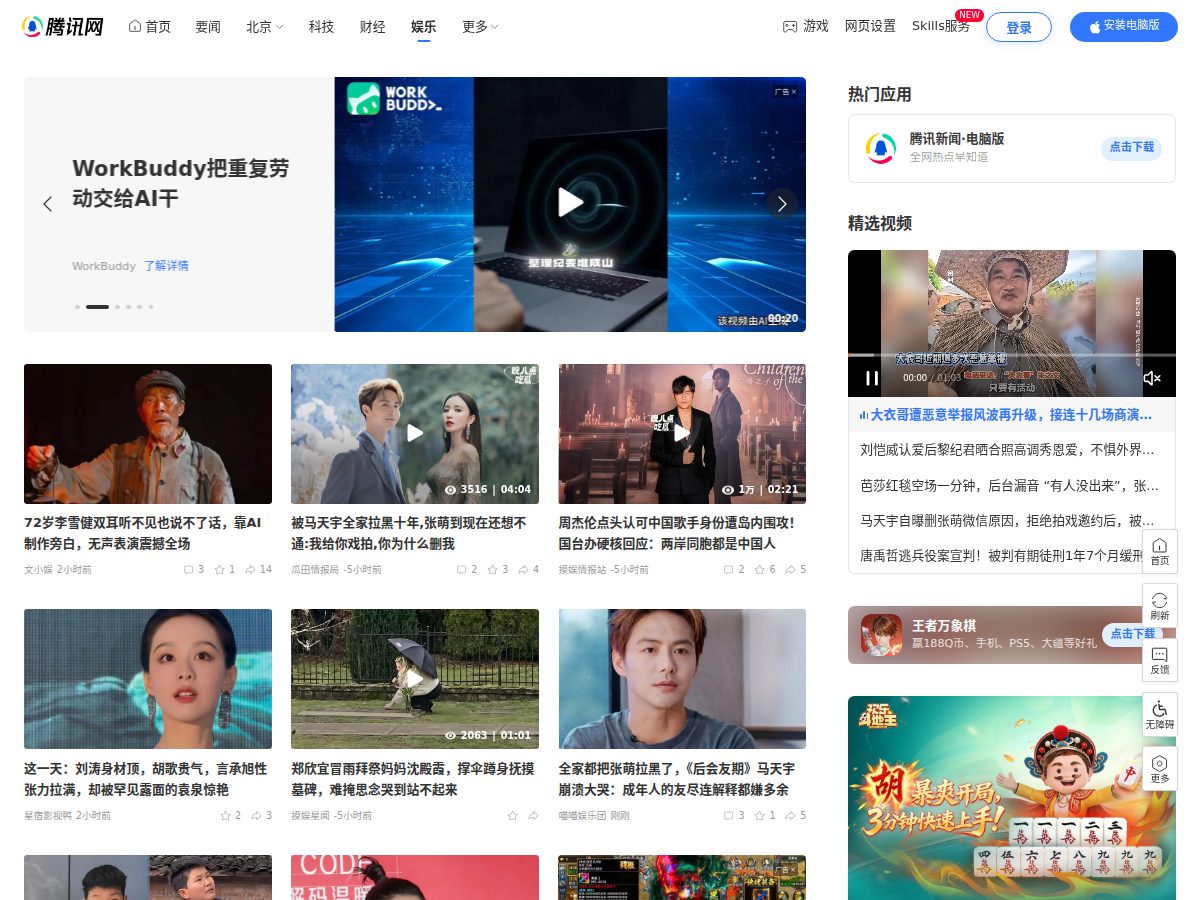Play 马天宇张萌 04:04 video thumbnail

tap(415, 434)
